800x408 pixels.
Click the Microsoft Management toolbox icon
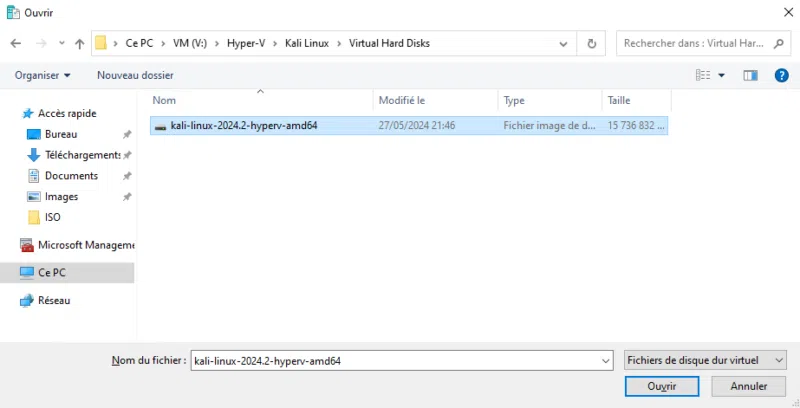[27, 245]
